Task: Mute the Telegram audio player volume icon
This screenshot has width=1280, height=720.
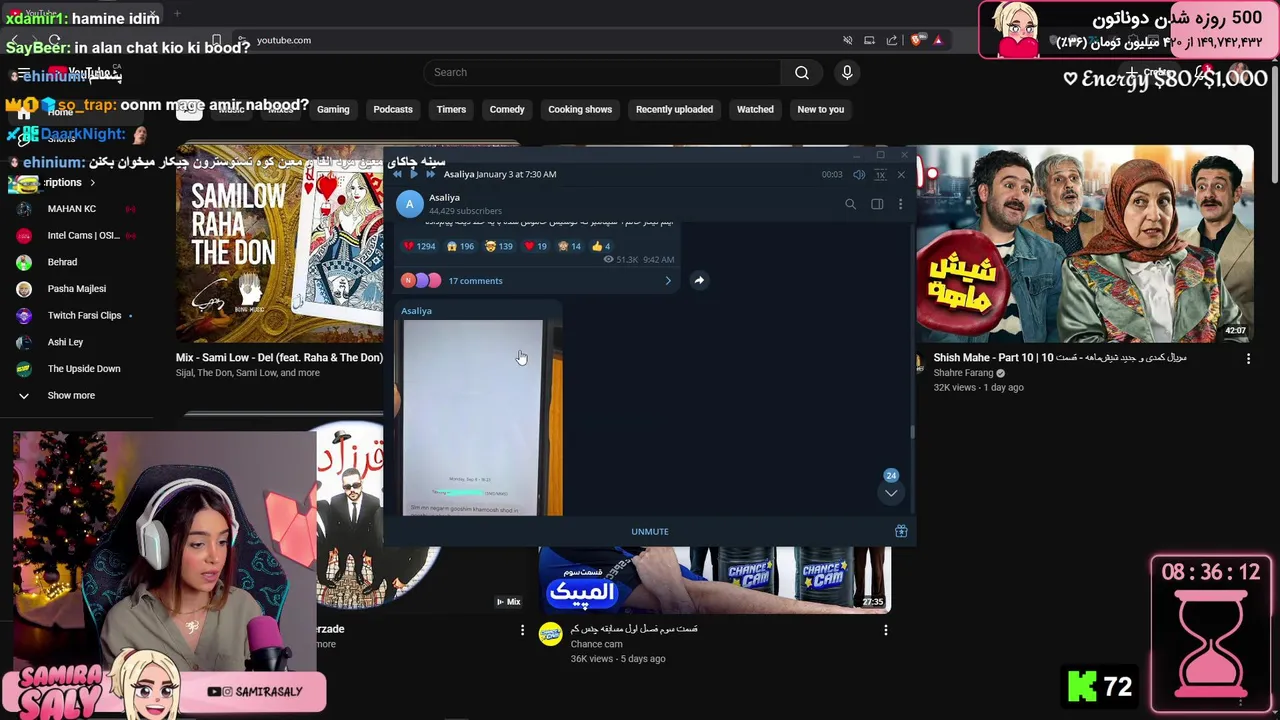Action: [x=859, y=175]
